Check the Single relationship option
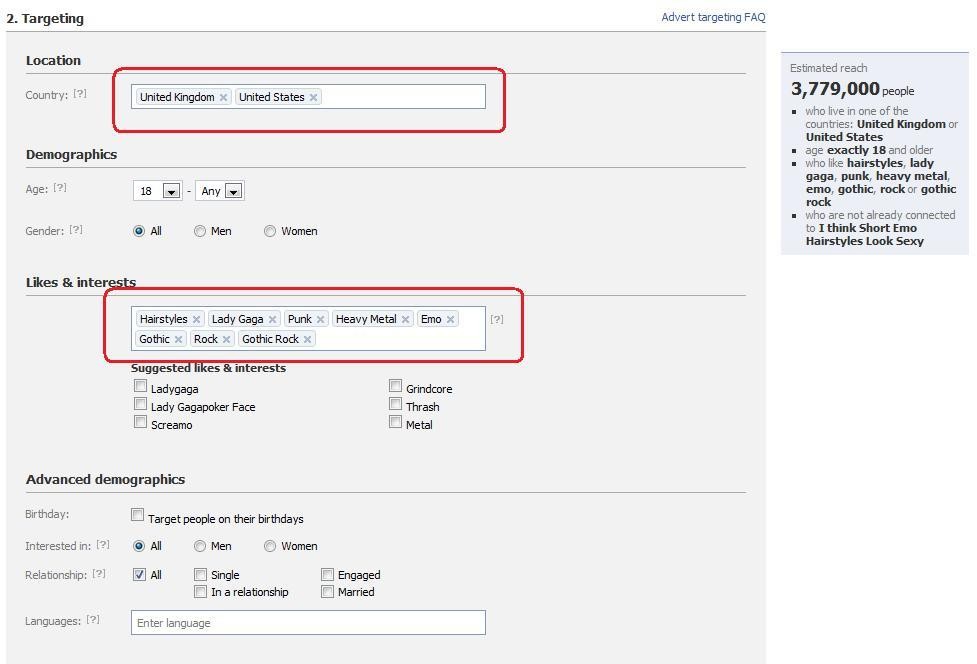The height and width of the screenshot is (664, 977). (x=201, y=575)
